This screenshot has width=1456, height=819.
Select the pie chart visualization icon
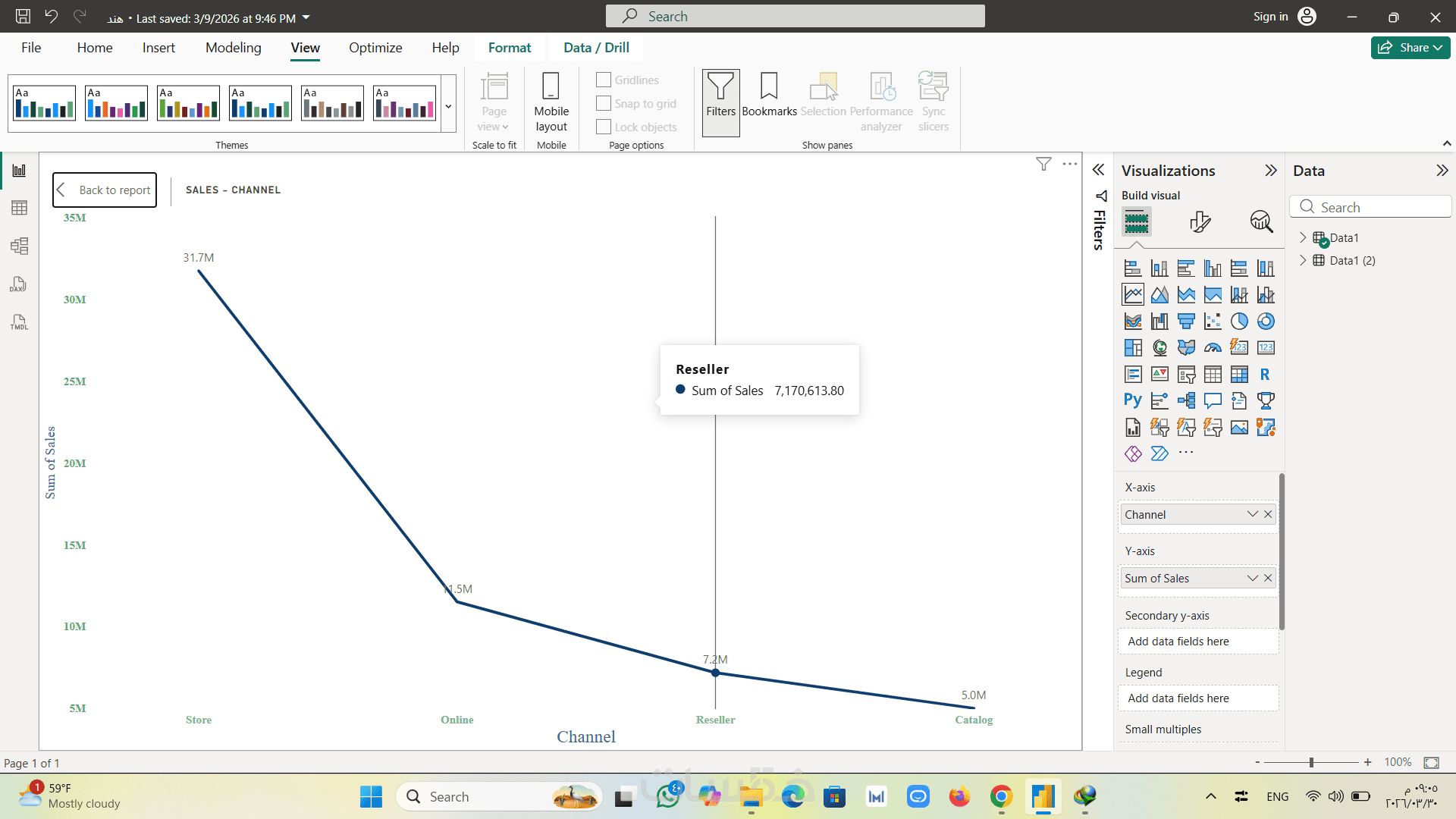click(1239, 322)
